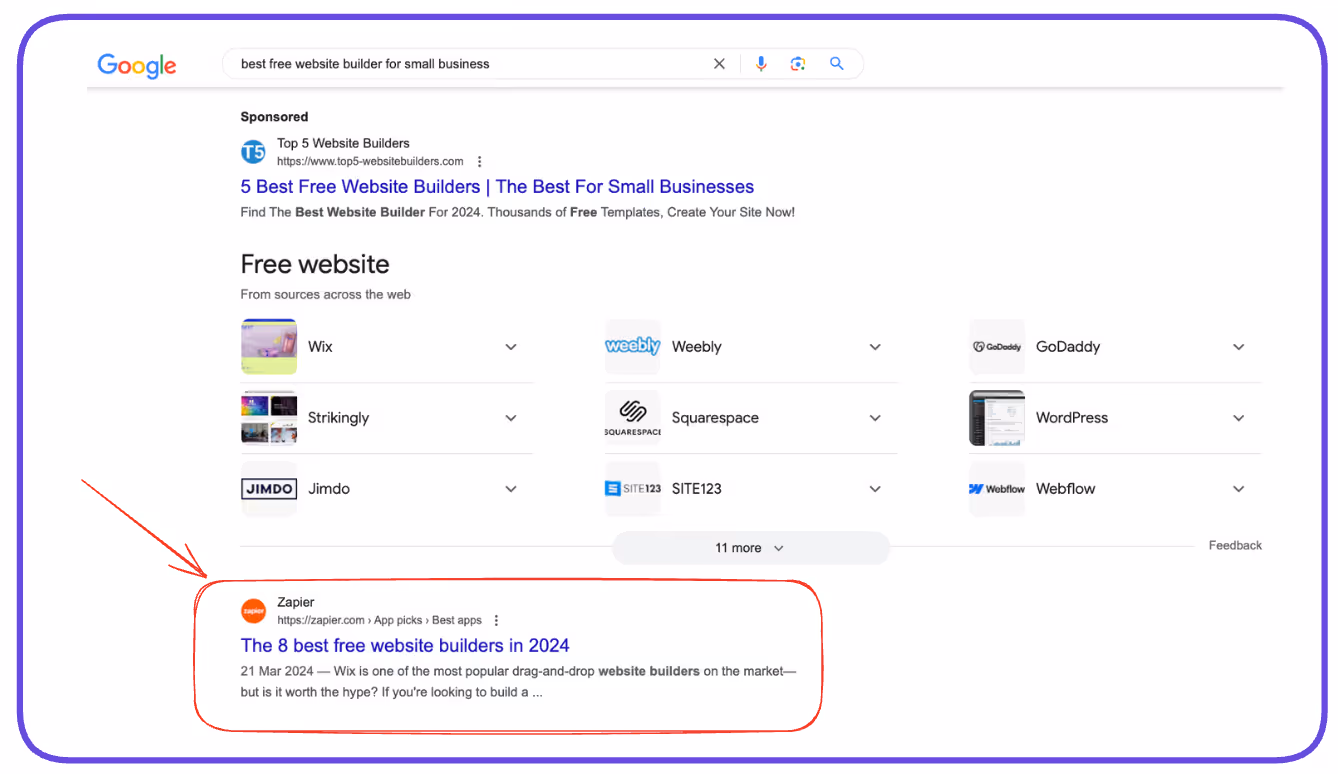
Task: Click the Google logo
Action: click(x=137, y=65)
